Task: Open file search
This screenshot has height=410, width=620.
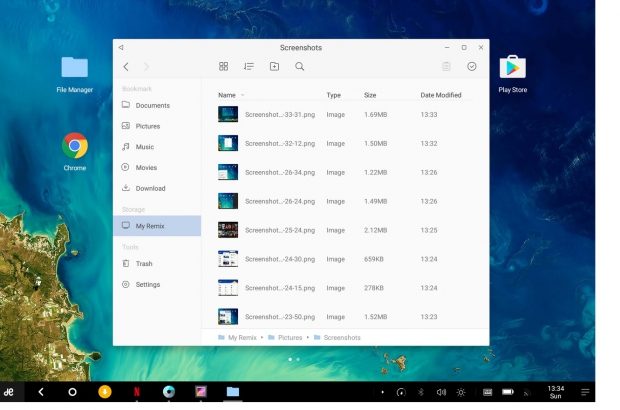Action: tap(300, 66)
